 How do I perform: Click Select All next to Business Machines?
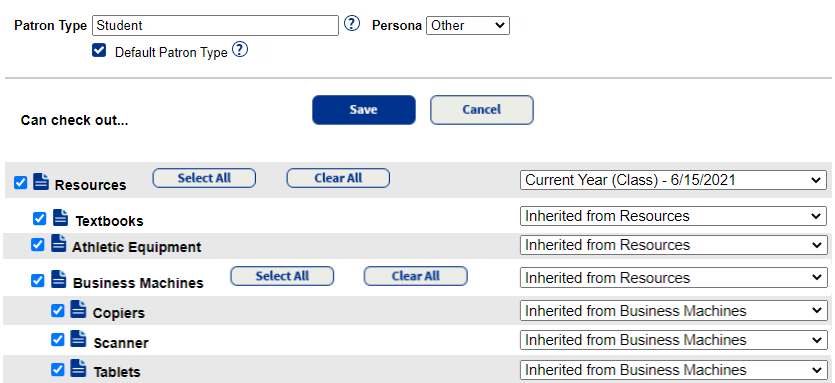282,276
